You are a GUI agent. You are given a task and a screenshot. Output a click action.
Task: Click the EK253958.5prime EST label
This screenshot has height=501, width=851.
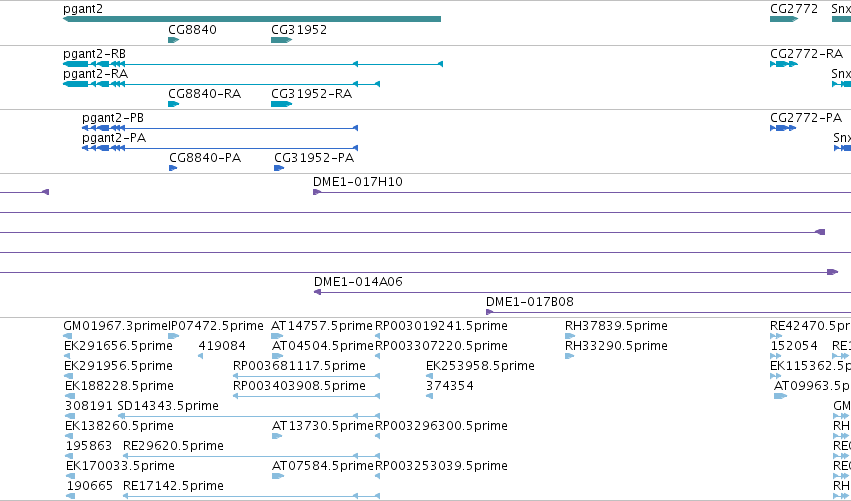click(480, 366)
